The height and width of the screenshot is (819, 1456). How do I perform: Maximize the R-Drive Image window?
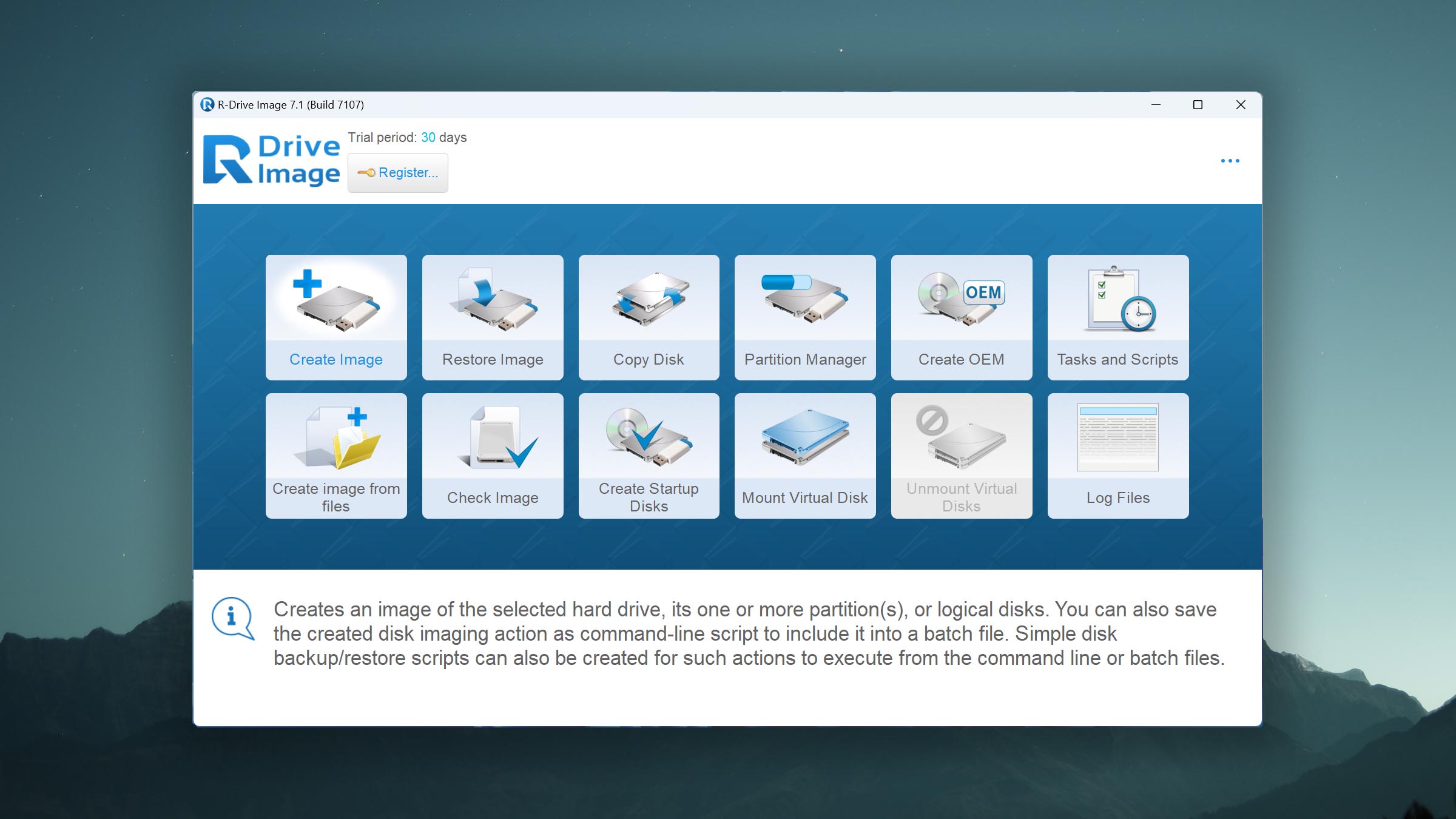pos(1198,105)
